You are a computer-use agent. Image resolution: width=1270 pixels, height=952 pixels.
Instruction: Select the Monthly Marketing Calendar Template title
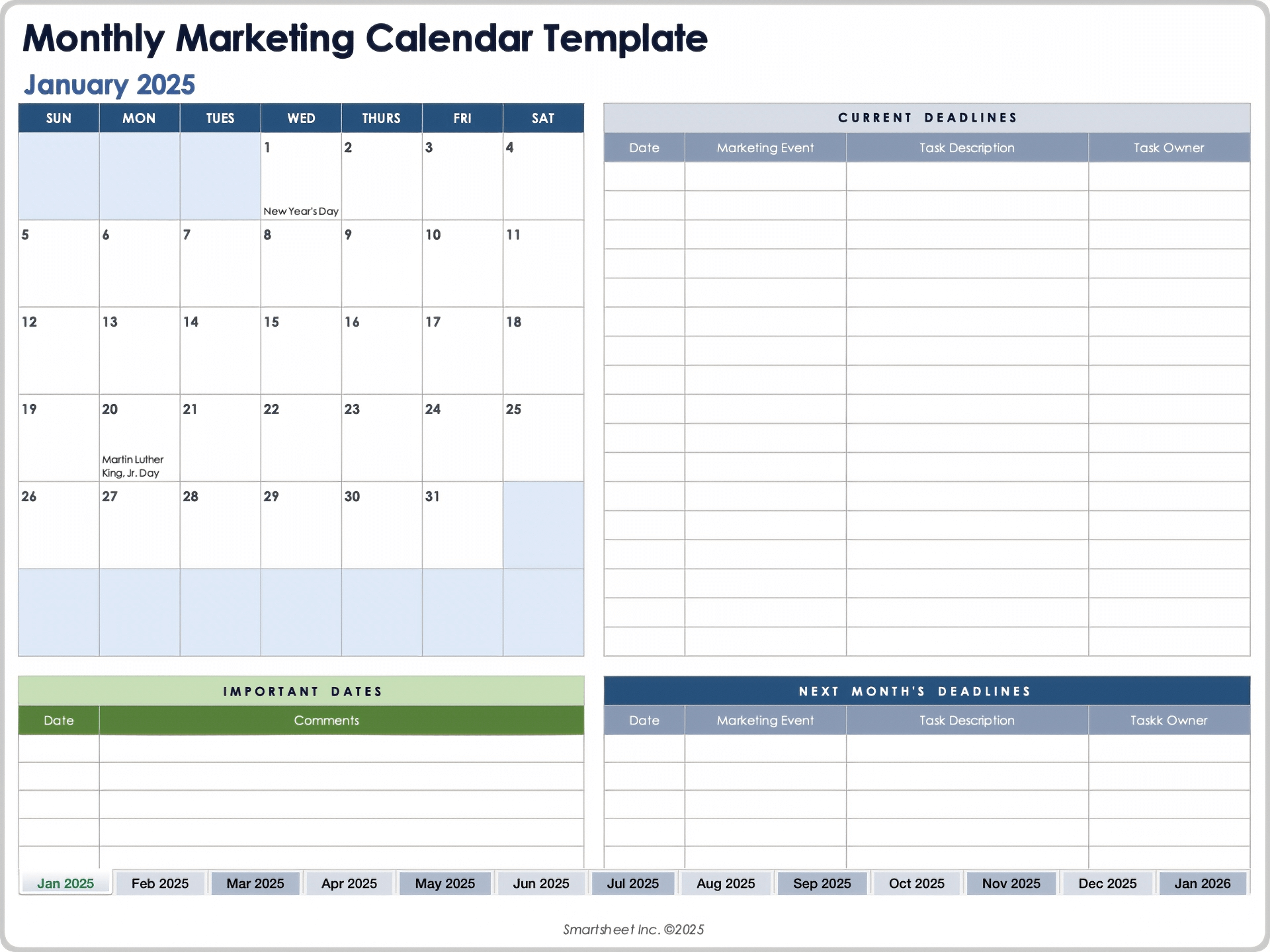(x=365, y=38)
